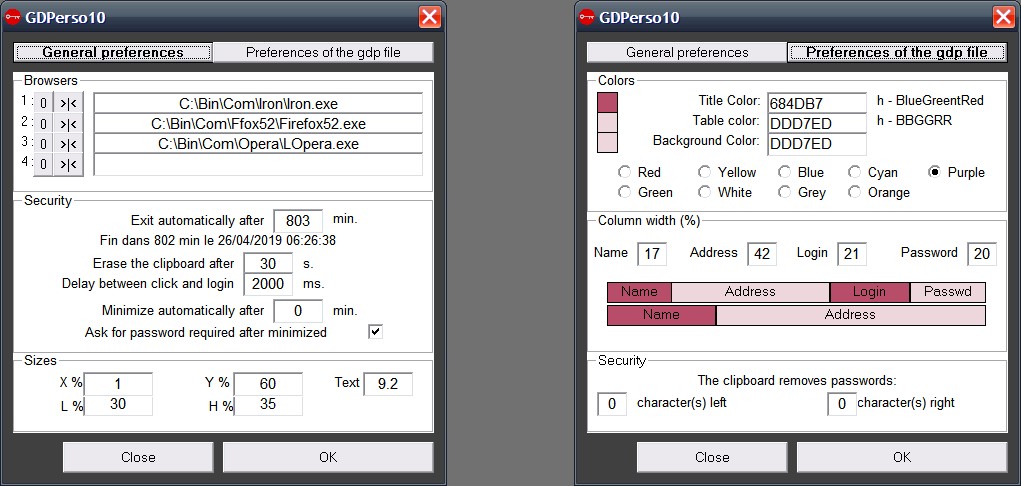Click OK in the right window
The image size is (1021, 486).
(x=902, y=457)
